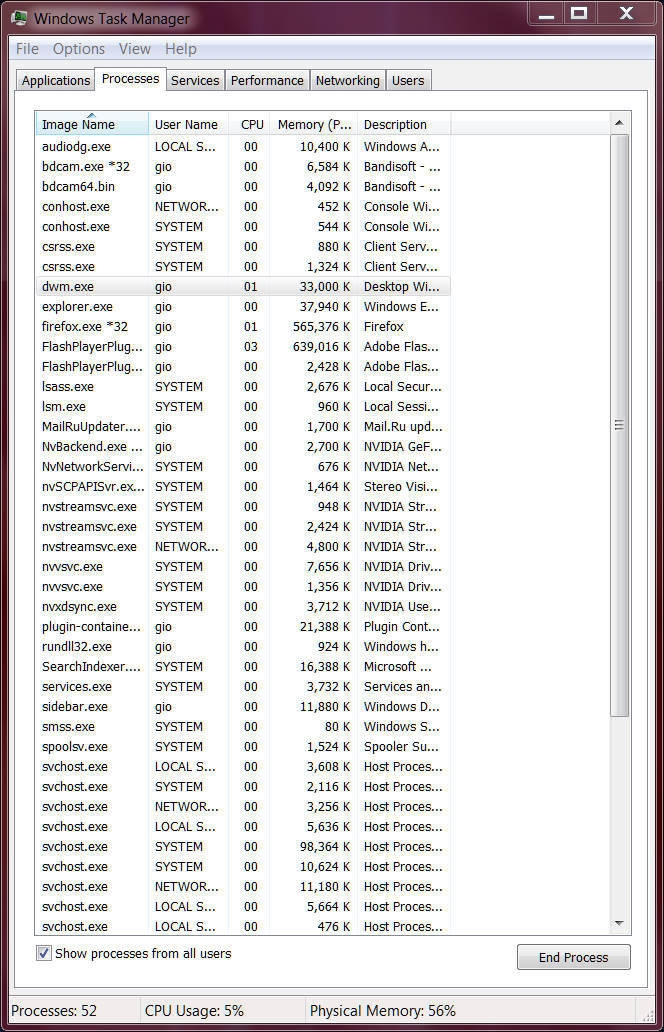Image resolution: width=664 pixels, height=1032 pixels.
Task: Select the audiodg.exe process
Action: click(243, 147)
